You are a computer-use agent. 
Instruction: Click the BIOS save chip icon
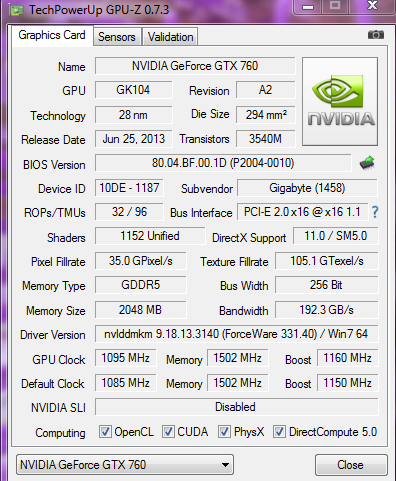367,163
